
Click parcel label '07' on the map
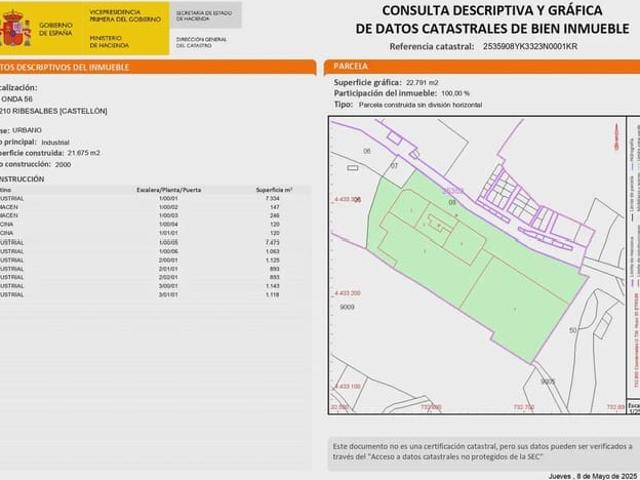coord(394,166)
